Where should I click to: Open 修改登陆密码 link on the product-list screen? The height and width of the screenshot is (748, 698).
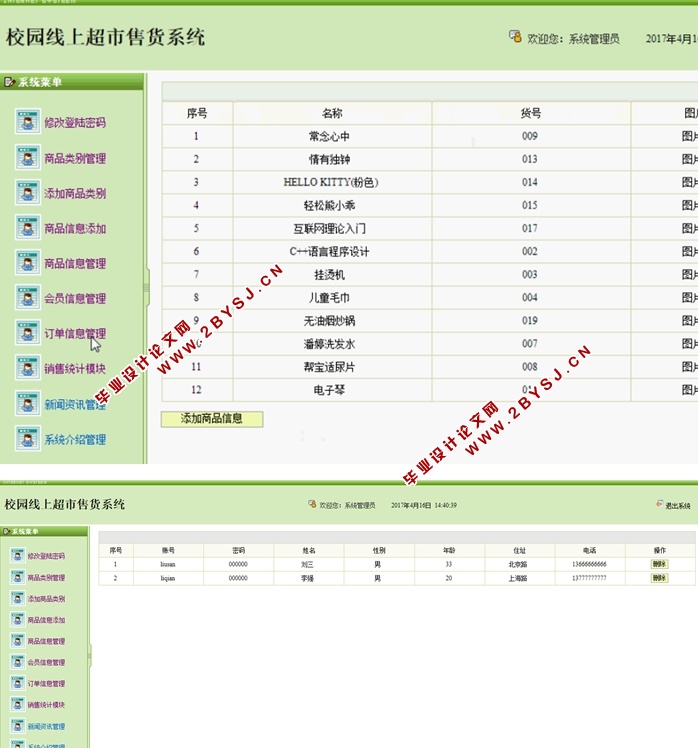pos(75,123)
